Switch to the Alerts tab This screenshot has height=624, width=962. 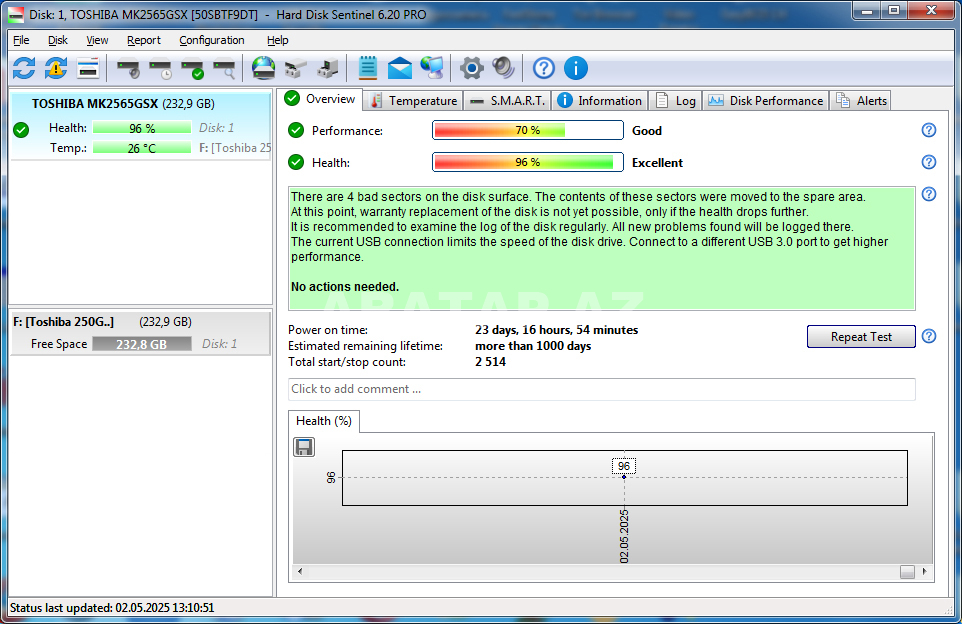(861, 101)
